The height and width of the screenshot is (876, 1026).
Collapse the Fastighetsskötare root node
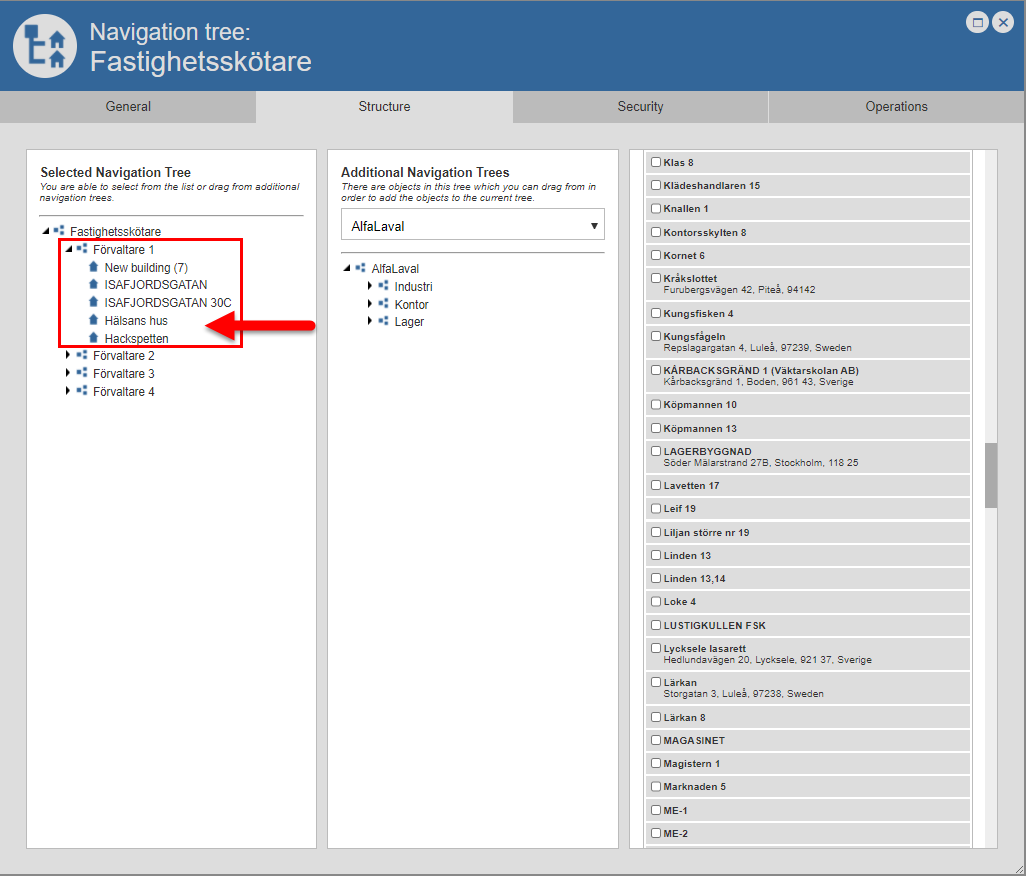(45, 230)
